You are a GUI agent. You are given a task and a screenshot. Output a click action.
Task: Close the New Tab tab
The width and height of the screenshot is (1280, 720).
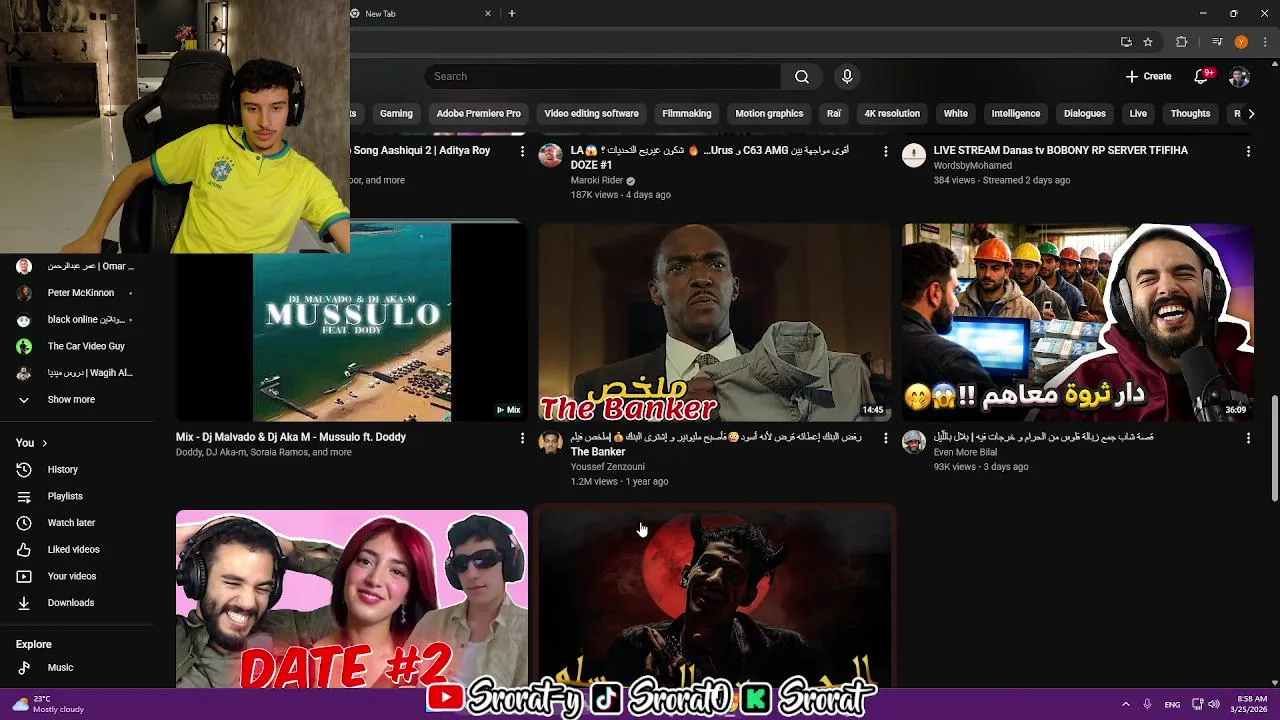488,14
